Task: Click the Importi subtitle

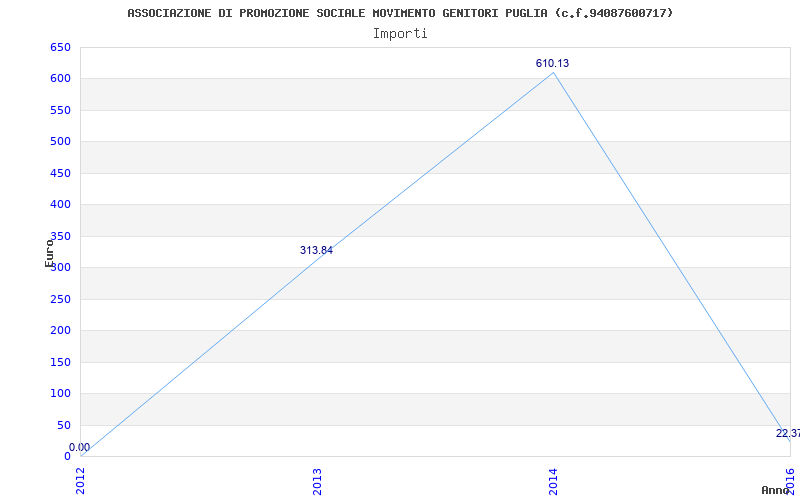Action: tap(400, 33)
